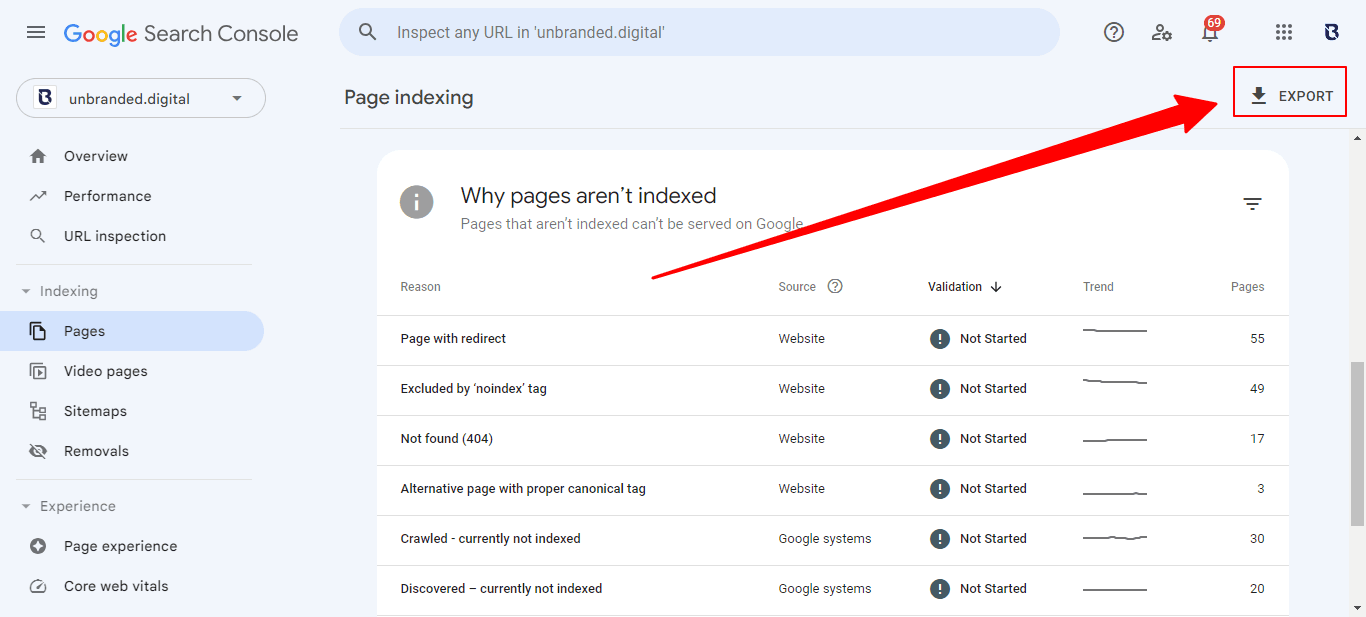Click warning icon in Not found (404) row
Screen dimensions: 1366x617
click(x=940, y=439)
